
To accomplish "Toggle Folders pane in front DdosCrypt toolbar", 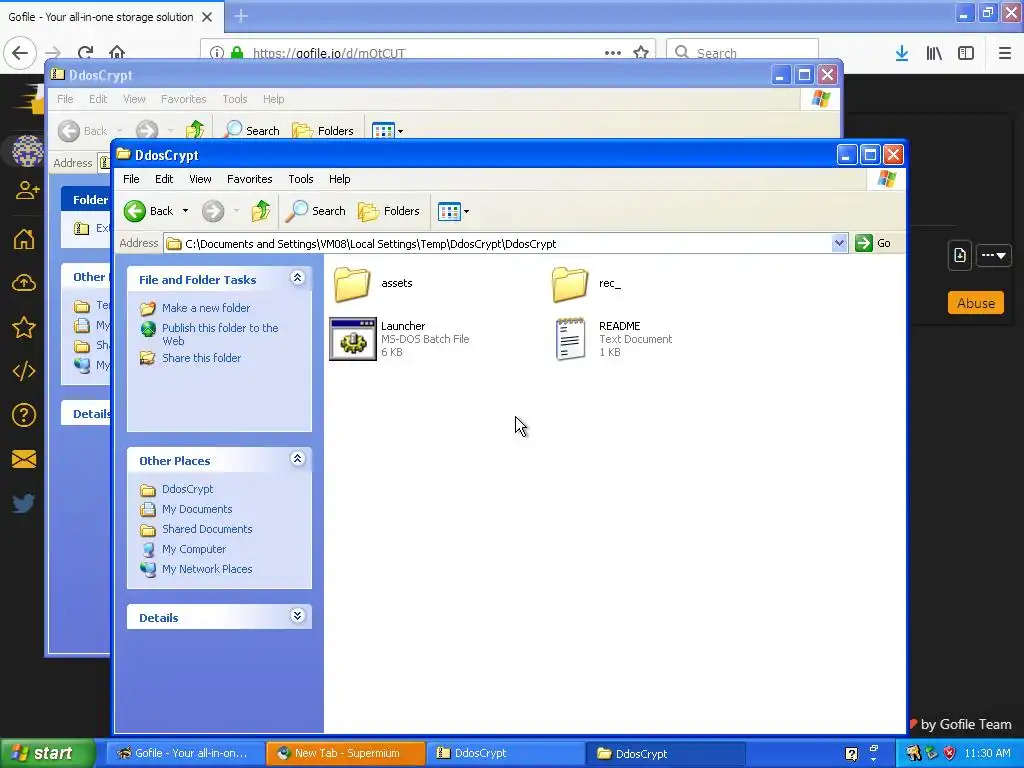I will [389, 211].
